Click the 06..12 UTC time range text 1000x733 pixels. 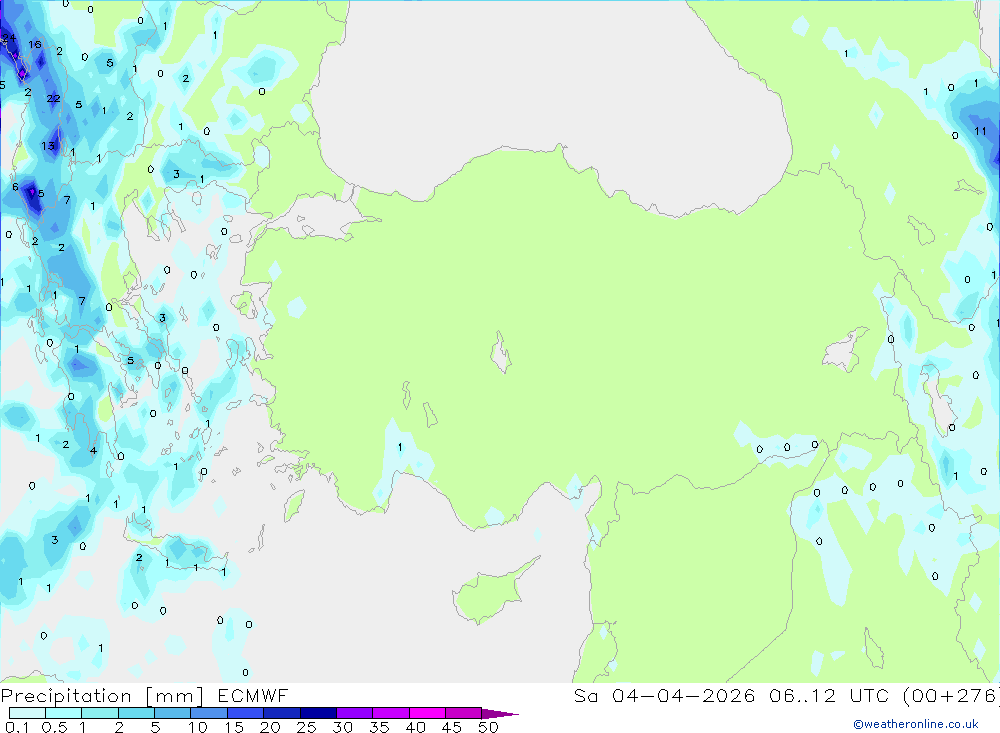(829, 695)
